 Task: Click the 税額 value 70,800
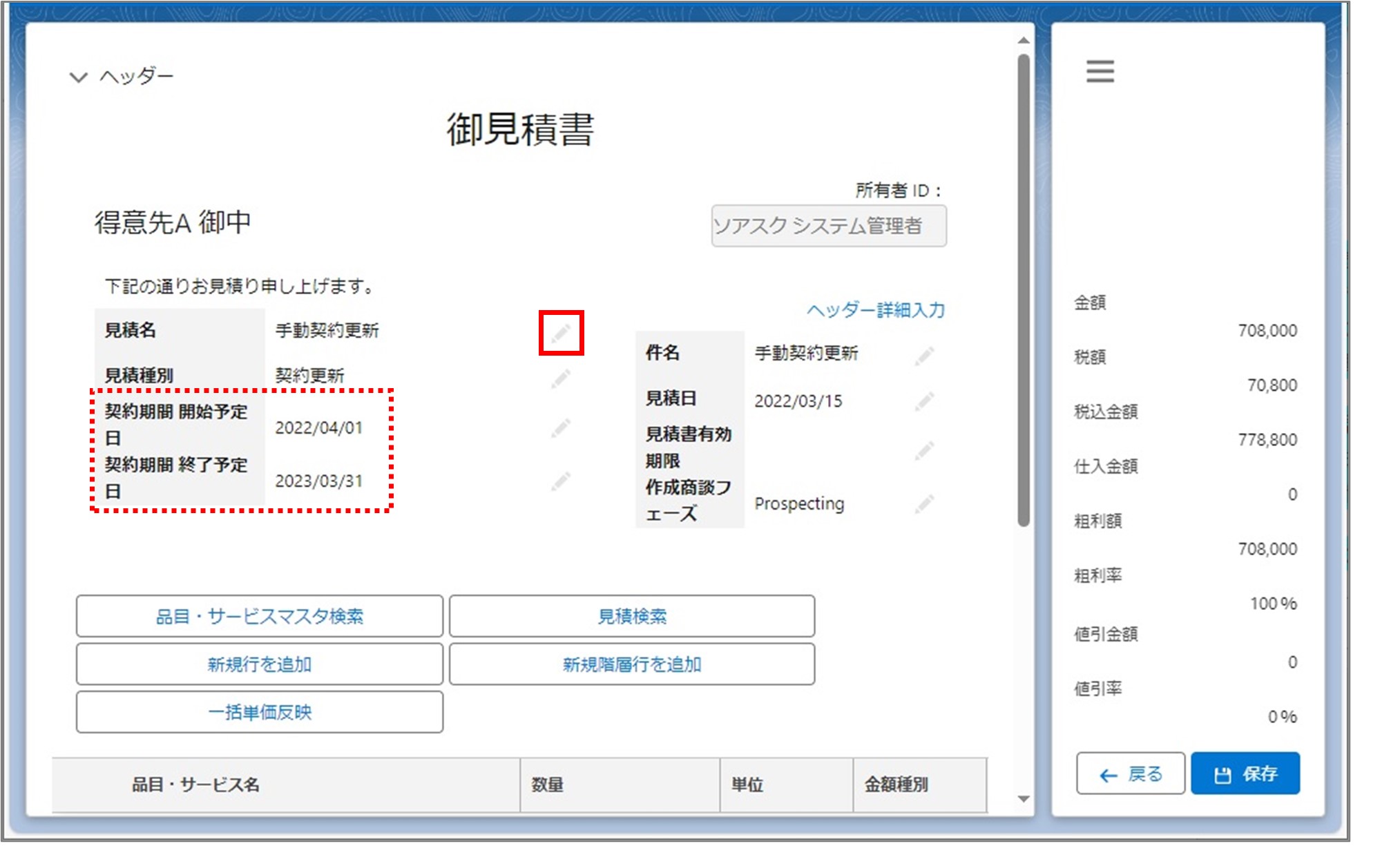1272,385
